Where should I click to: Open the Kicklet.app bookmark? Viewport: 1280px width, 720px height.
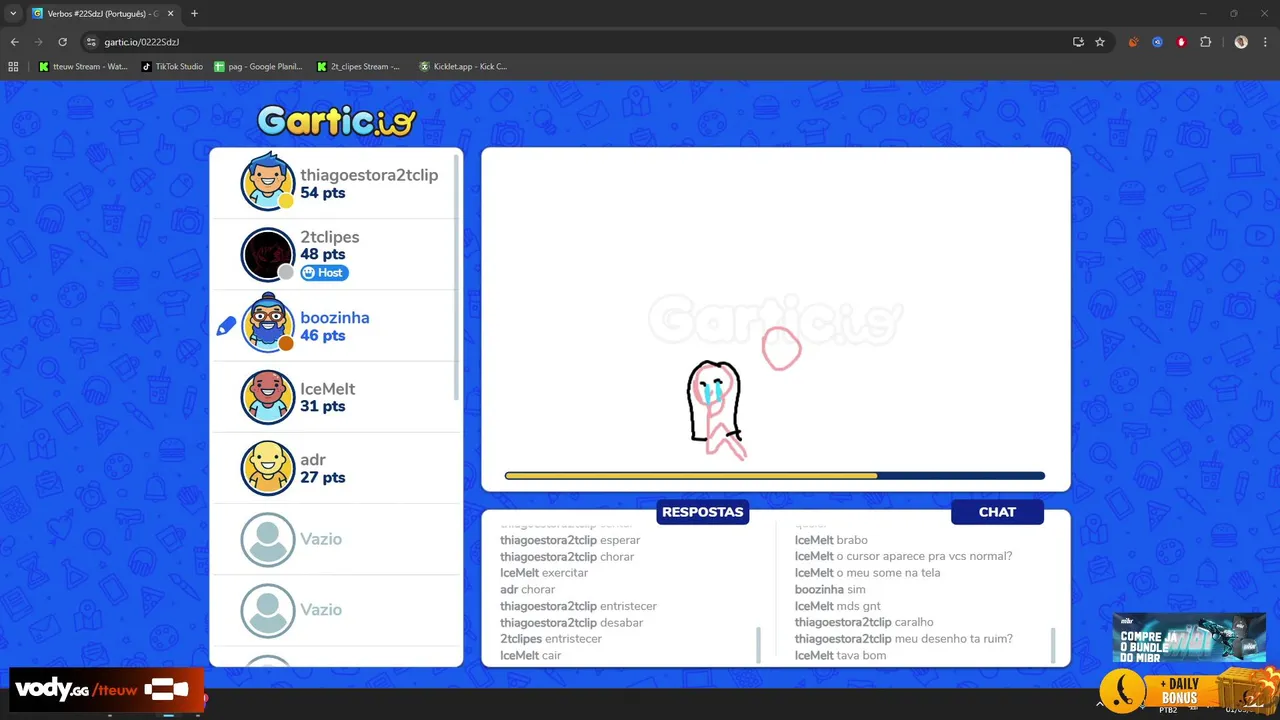[463, 67]
